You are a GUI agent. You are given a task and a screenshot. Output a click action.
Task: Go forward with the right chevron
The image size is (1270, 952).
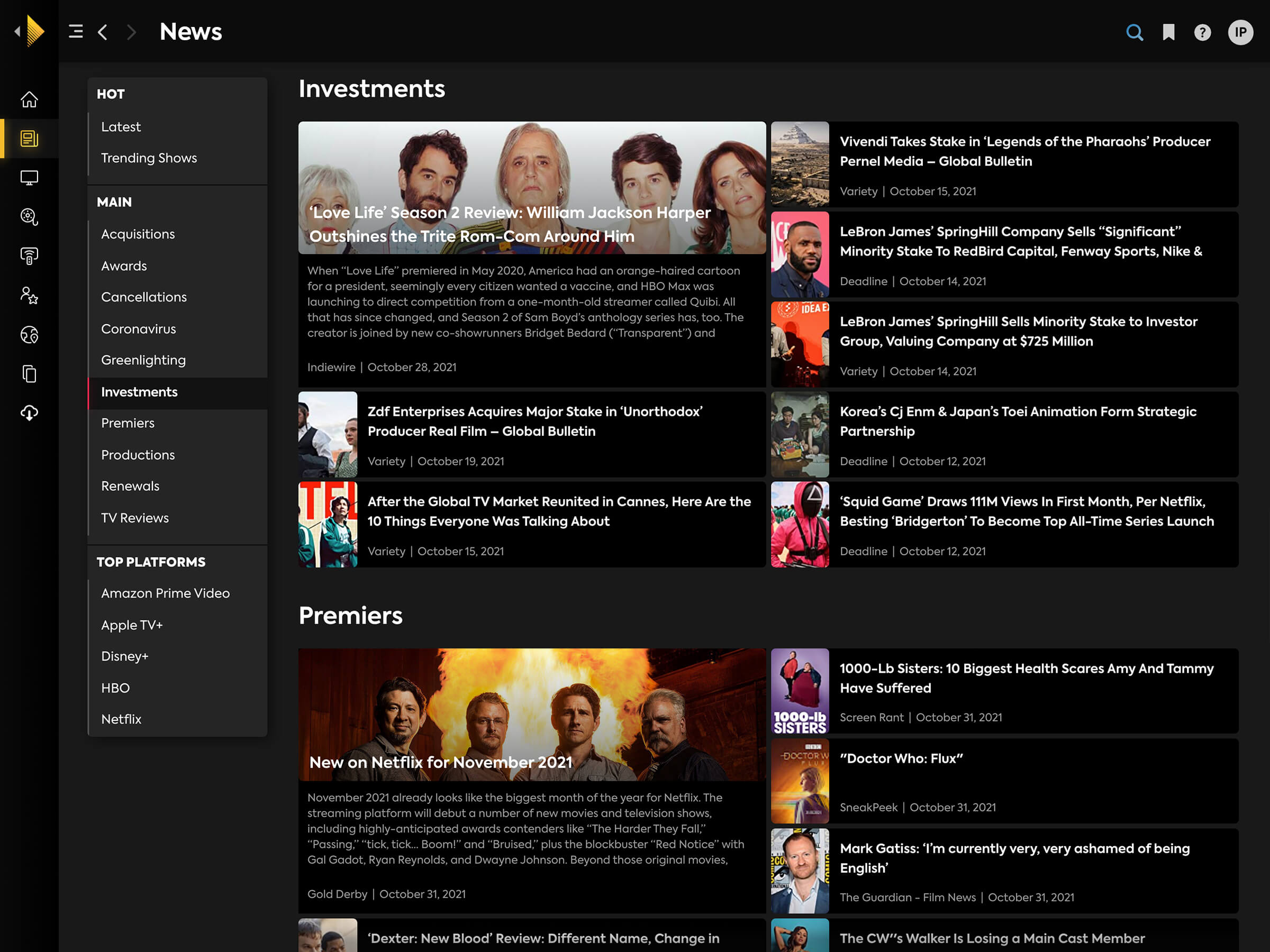point(131,32)
